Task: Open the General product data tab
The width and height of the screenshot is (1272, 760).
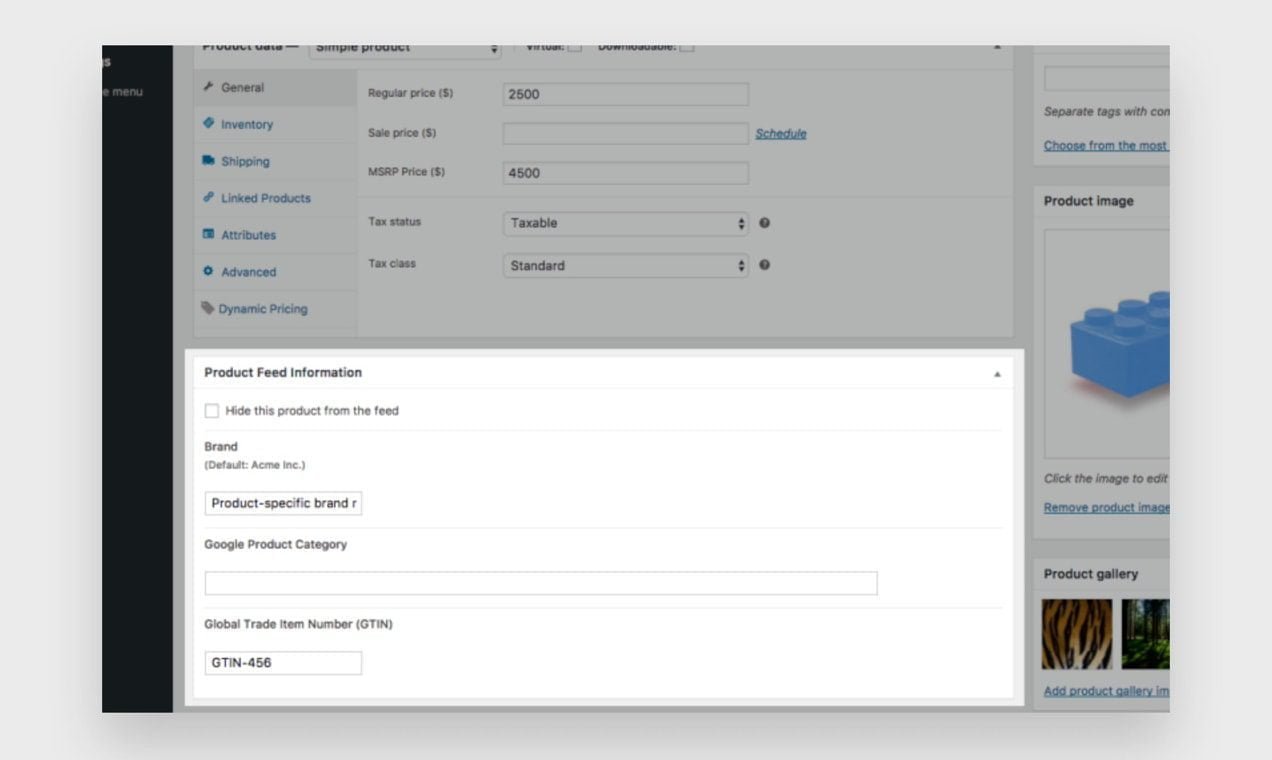Action: 275,88
